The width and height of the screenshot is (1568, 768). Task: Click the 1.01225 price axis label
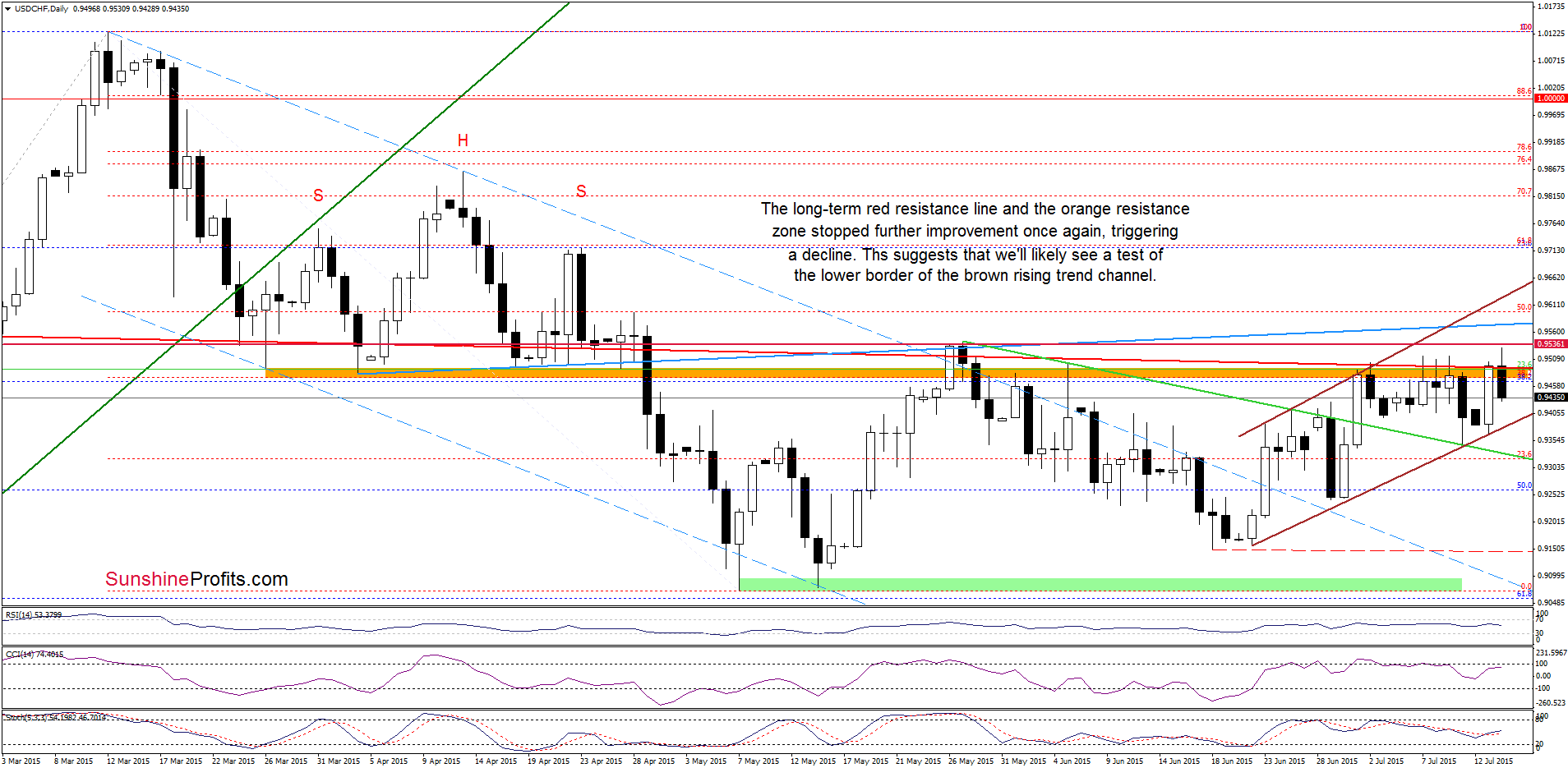click(1551, 34)
